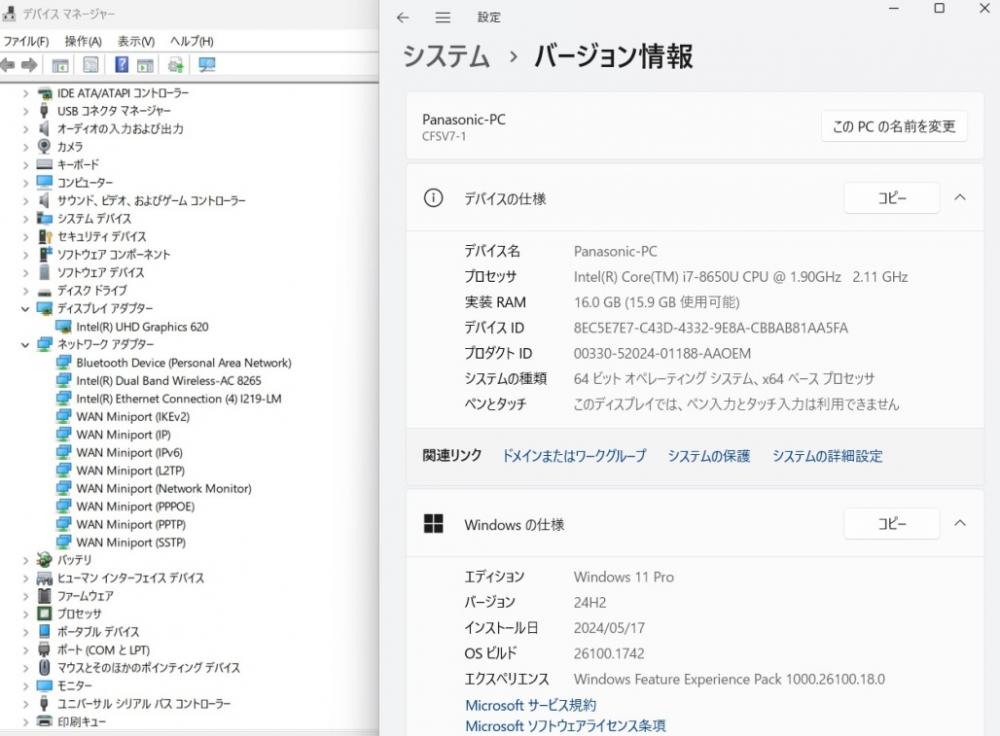Select マウスとそのほかのポインティング デバイス item
Image resolution: width=1000 pixels, height=736 pixels.
pyautogui.click(x=149, y=668)
